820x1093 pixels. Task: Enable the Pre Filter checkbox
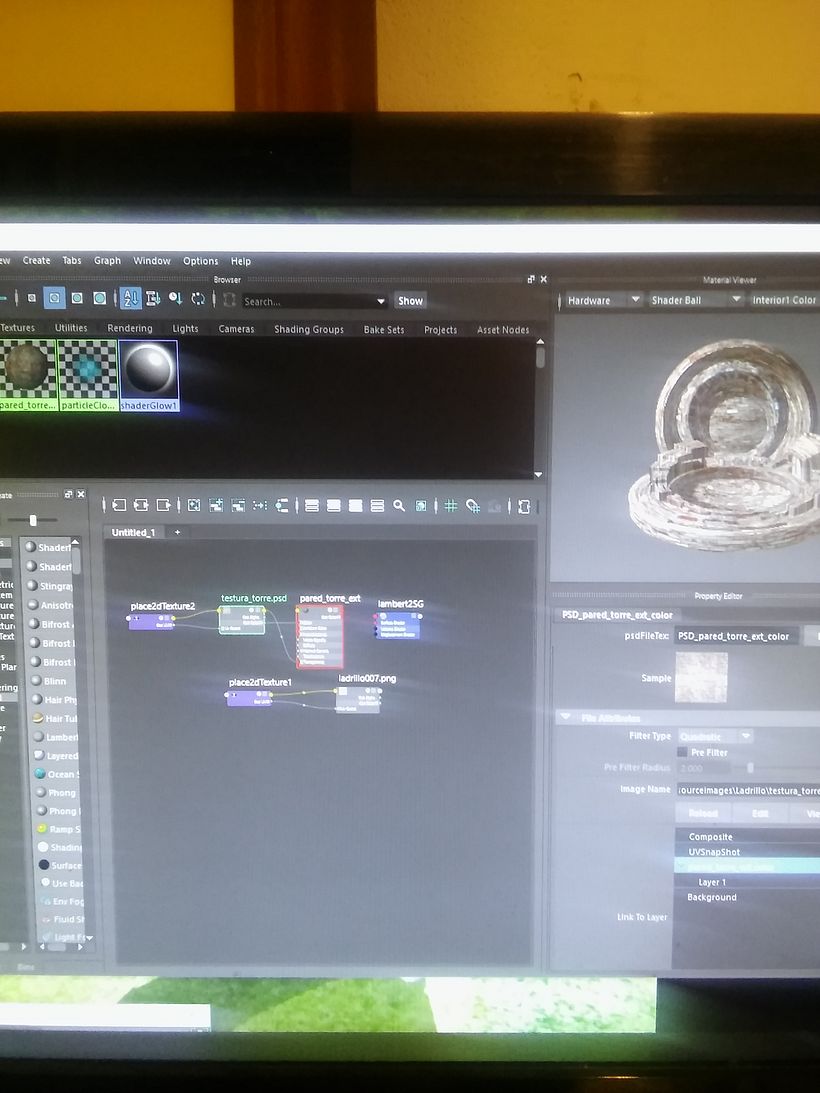pos(683,753)
